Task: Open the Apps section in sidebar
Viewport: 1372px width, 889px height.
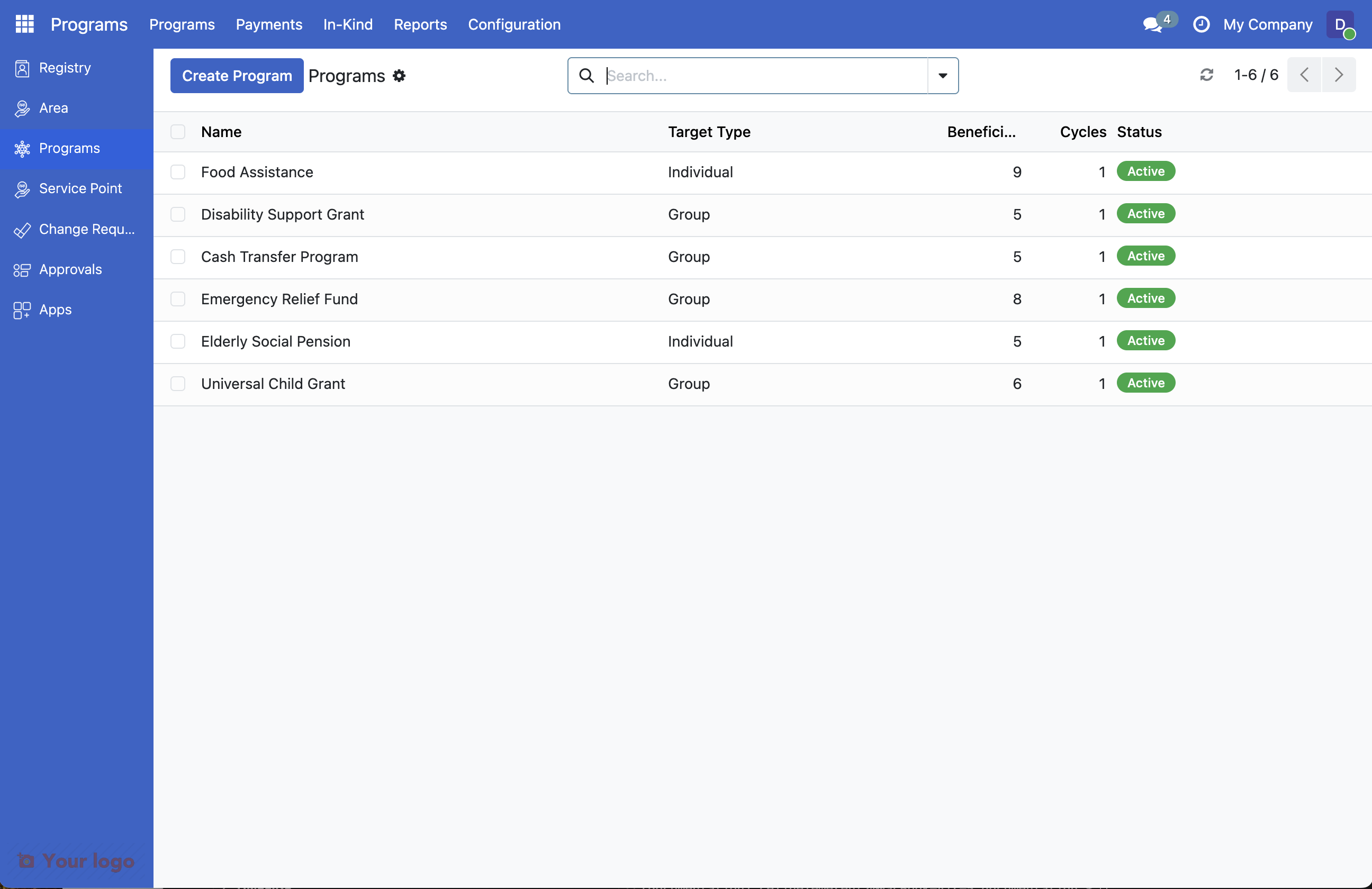Action: (x=56, y=309)
